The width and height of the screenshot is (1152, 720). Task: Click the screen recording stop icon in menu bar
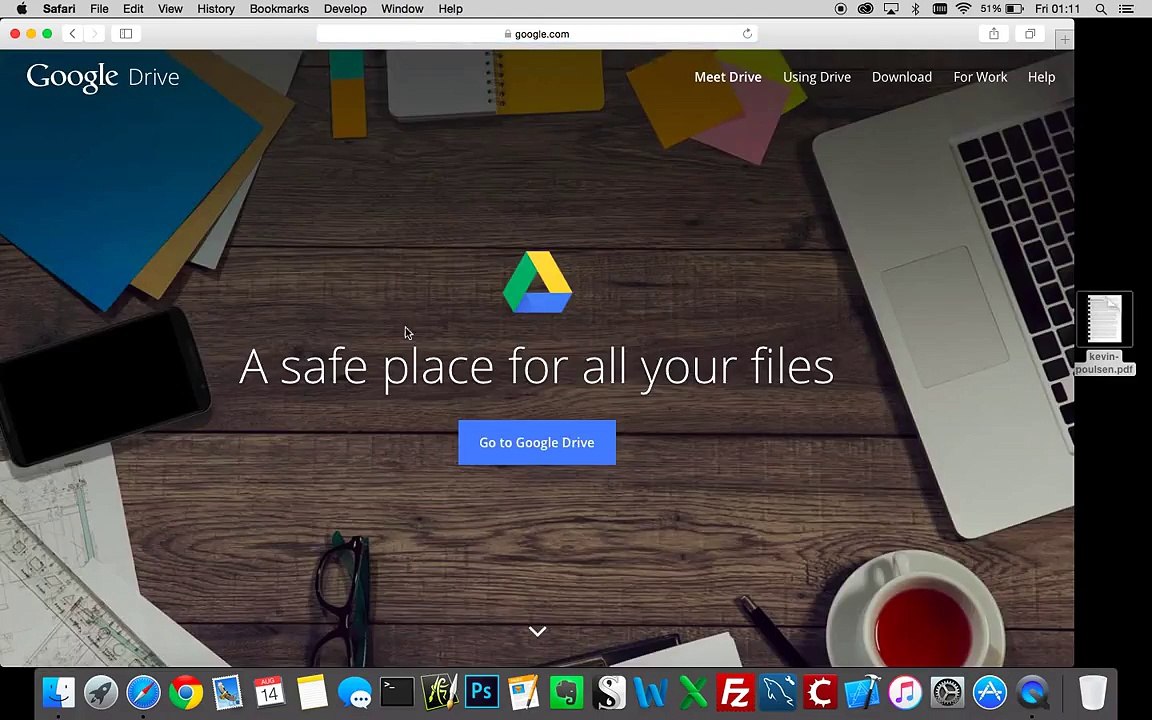pyautogui.click(x=840, y=9)
